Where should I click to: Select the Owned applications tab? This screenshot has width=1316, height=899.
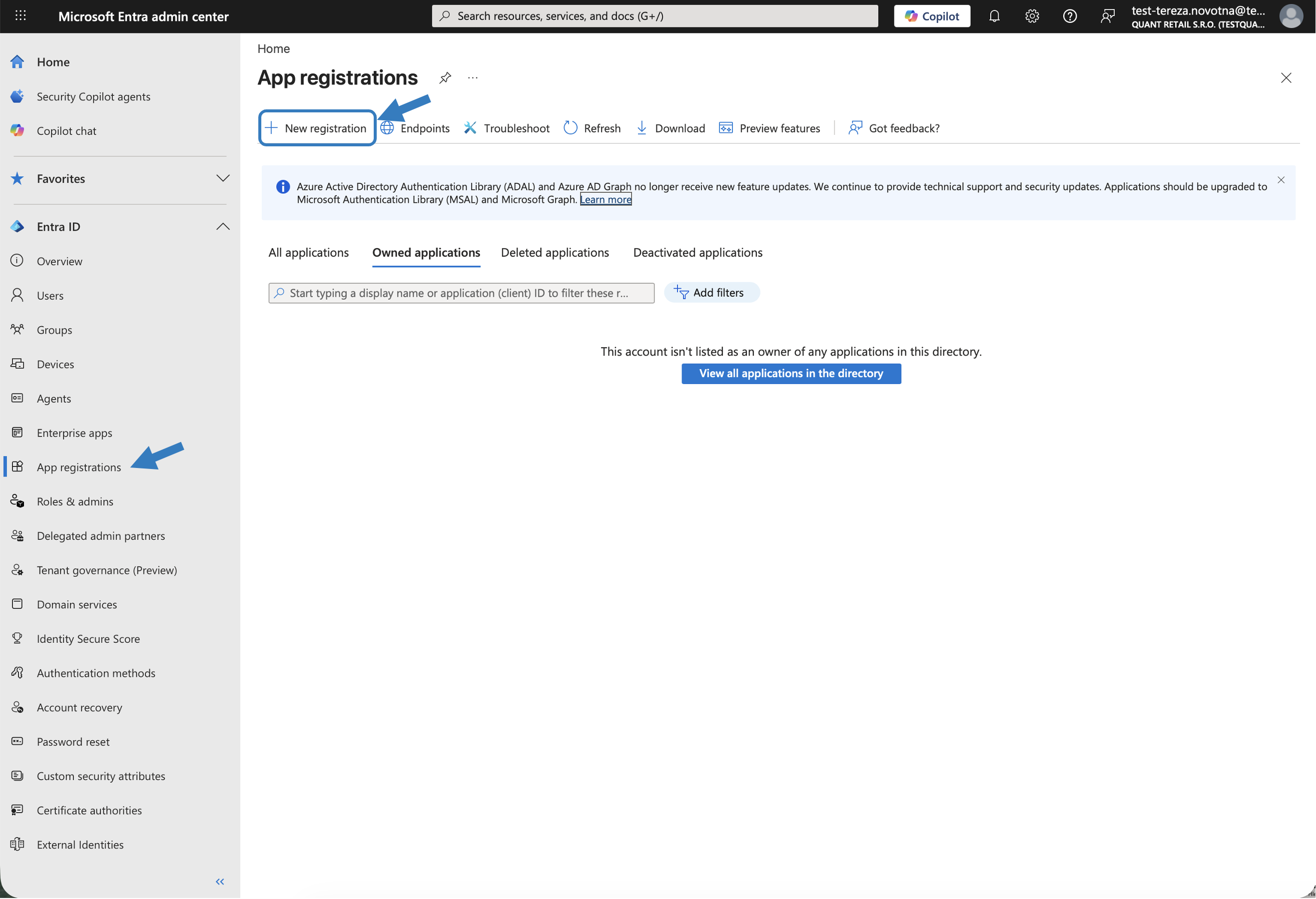coord(426,253)
